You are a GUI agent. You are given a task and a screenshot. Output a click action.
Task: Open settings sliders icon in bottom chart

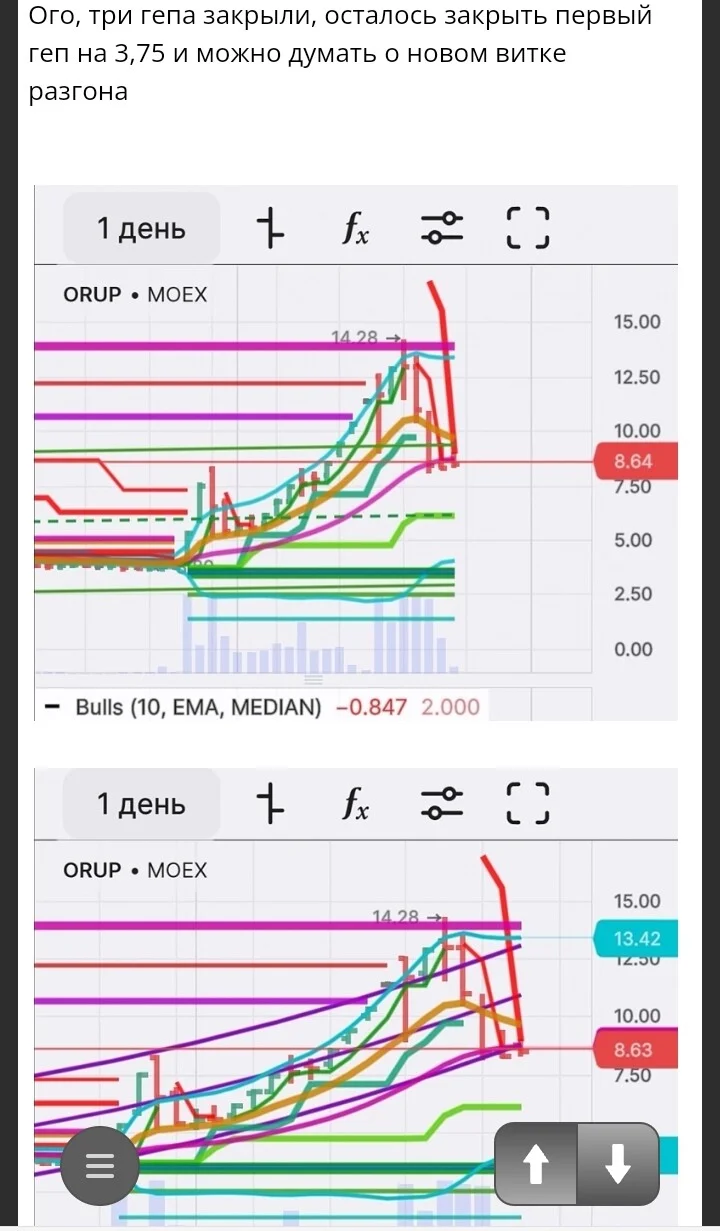click(x=442, y=803)
